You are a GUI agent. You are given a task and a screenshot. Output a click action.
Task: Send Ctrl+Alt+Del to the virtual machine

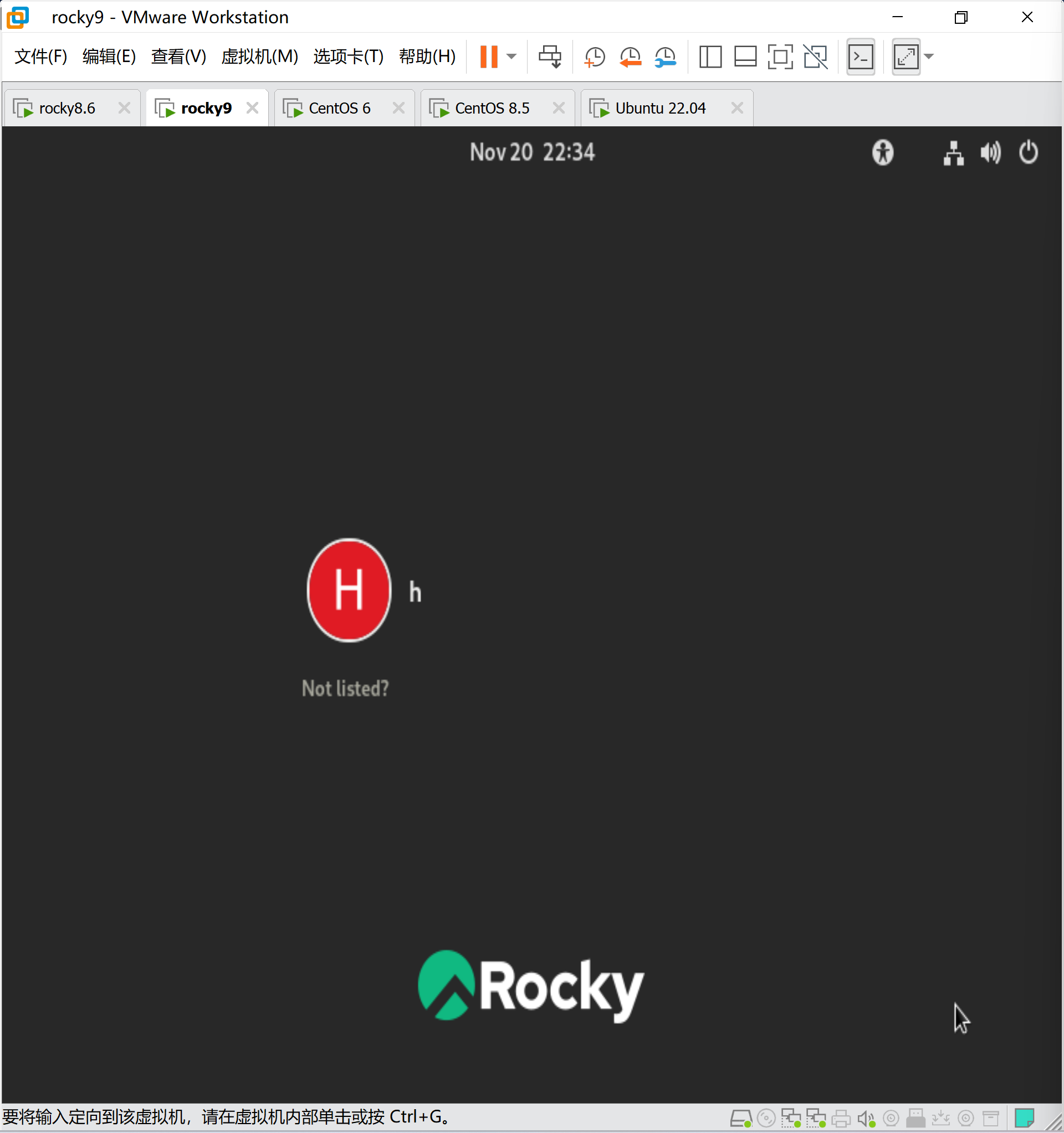click(550, 57)
